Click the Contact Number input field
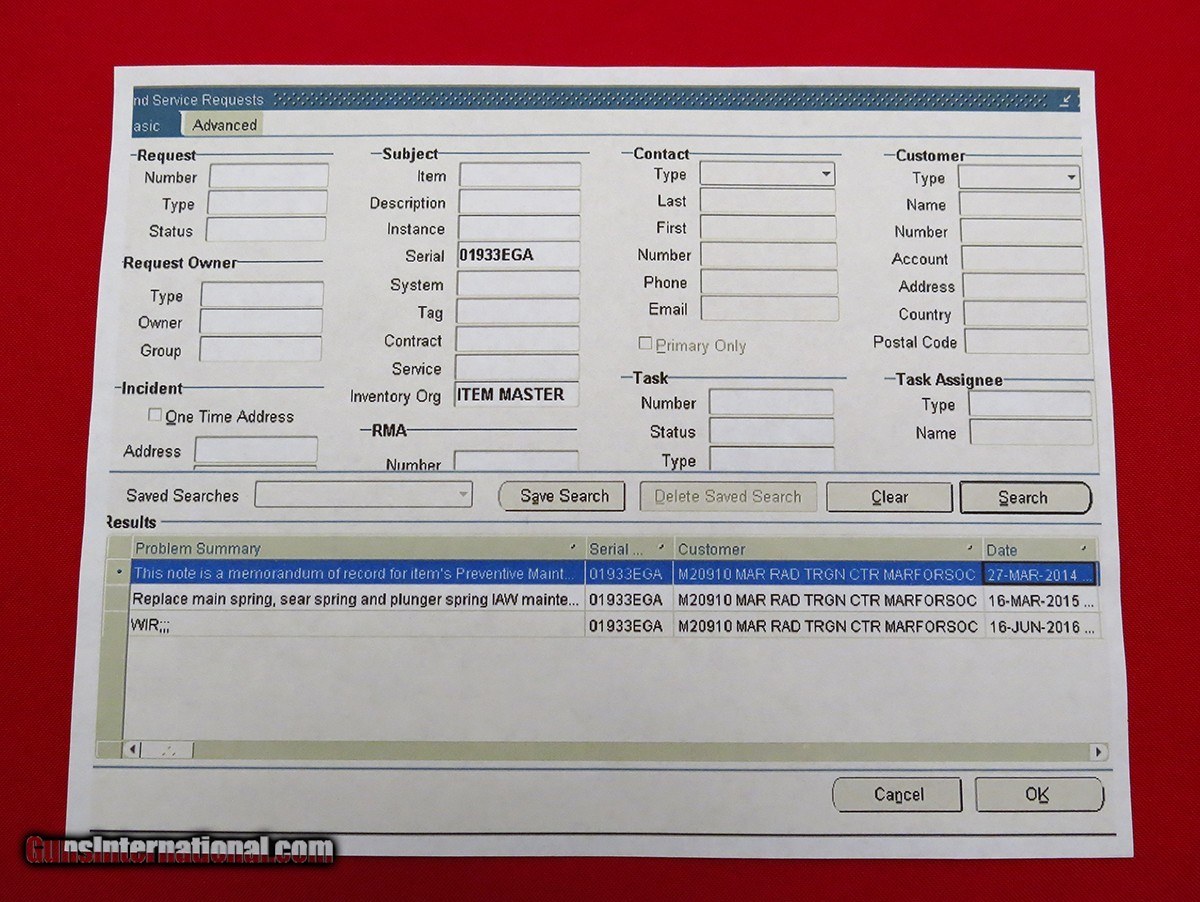Screen dimensions: 1200x902 768,254
